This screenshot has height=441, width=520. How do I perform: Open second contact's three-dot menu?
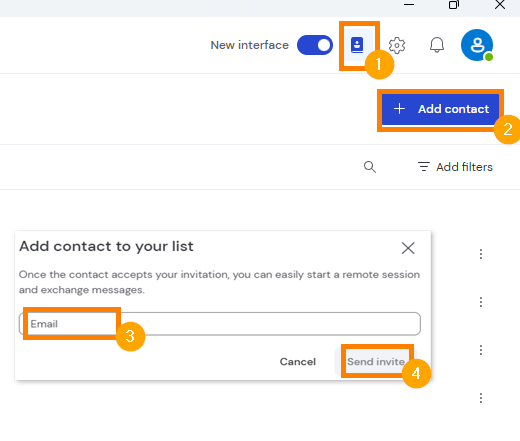pos(481,302)
